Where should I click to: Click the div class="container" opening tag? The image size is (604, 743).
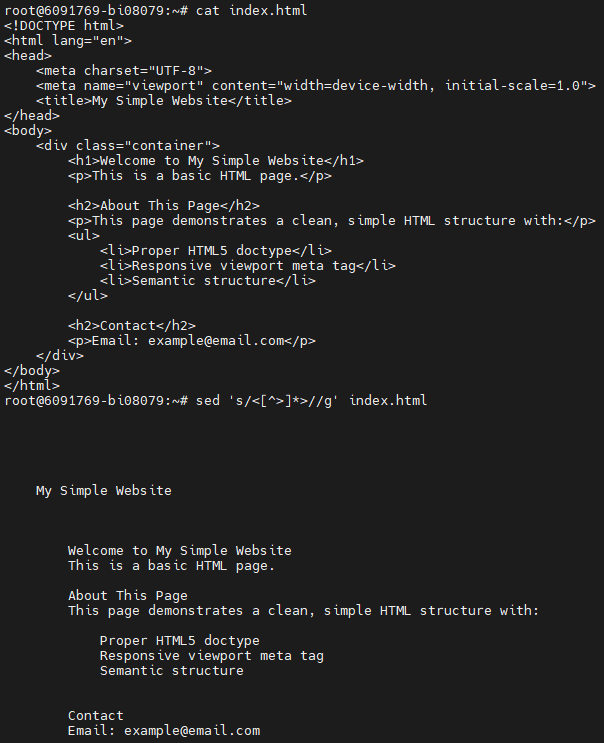[128, 146]
